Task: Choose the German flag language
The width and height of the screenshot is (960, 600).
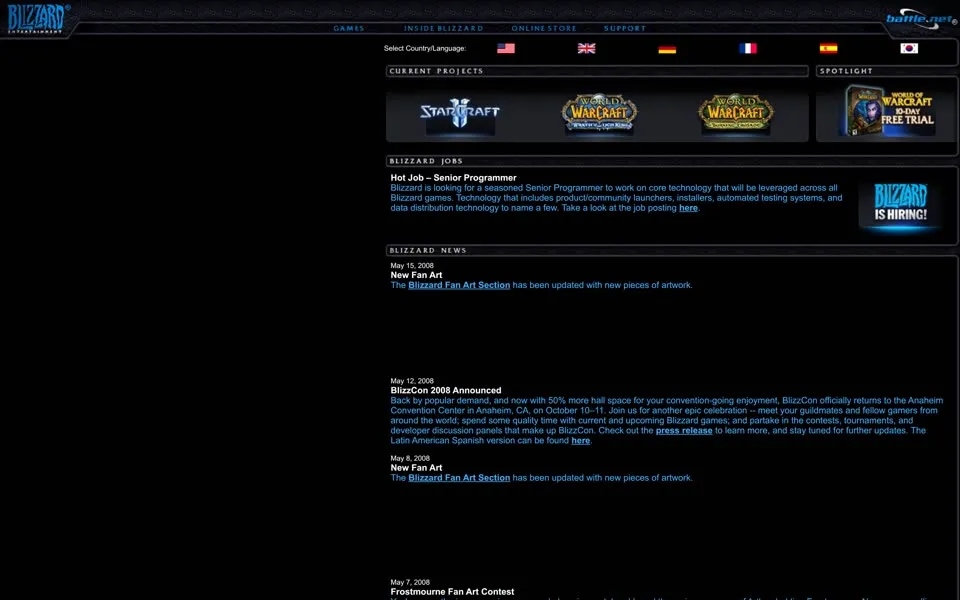Action: click(667, 48)
